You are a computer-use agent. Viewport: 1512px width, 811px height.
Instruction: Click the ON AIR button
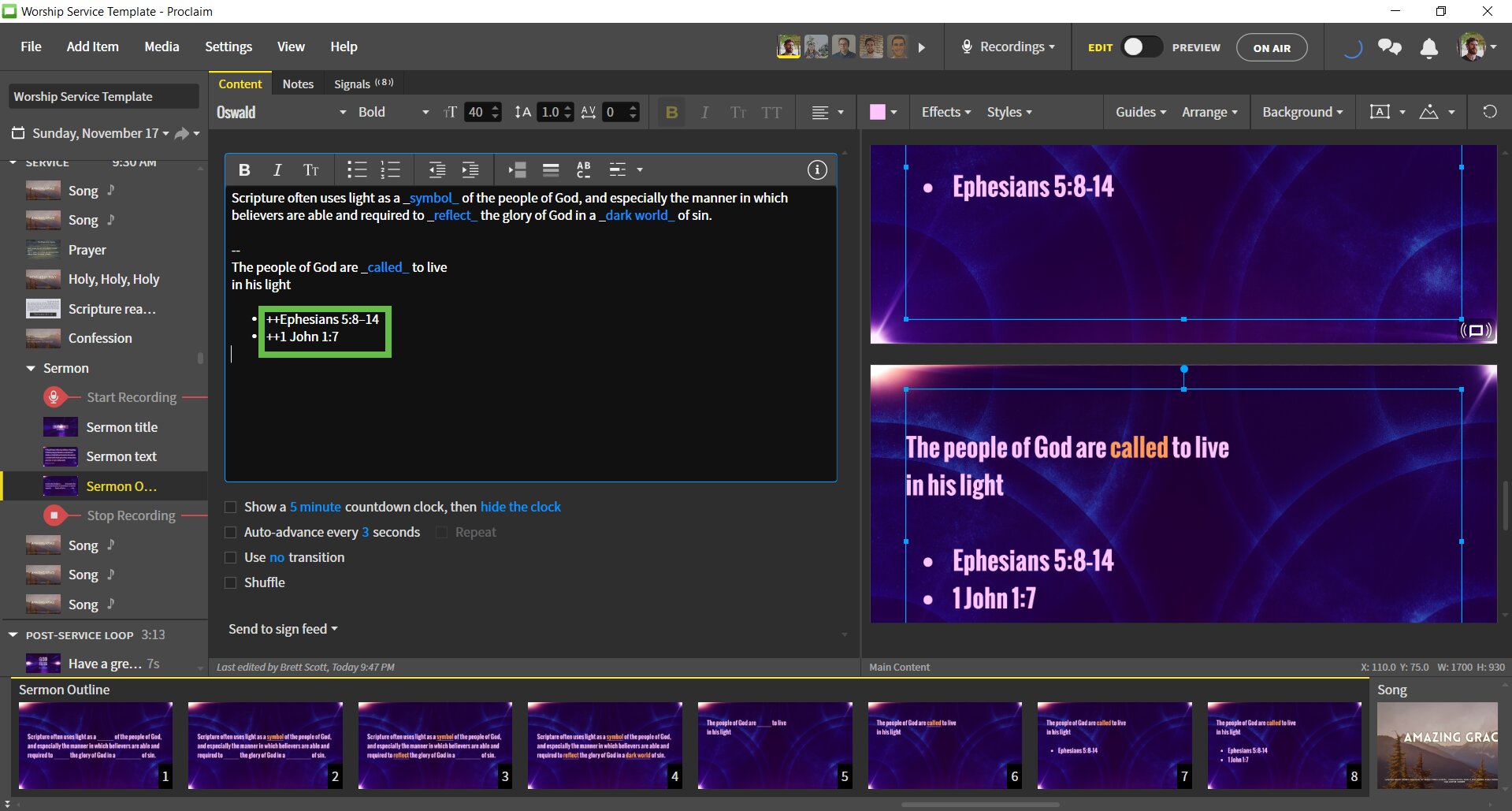click(x=1272, y=47)
